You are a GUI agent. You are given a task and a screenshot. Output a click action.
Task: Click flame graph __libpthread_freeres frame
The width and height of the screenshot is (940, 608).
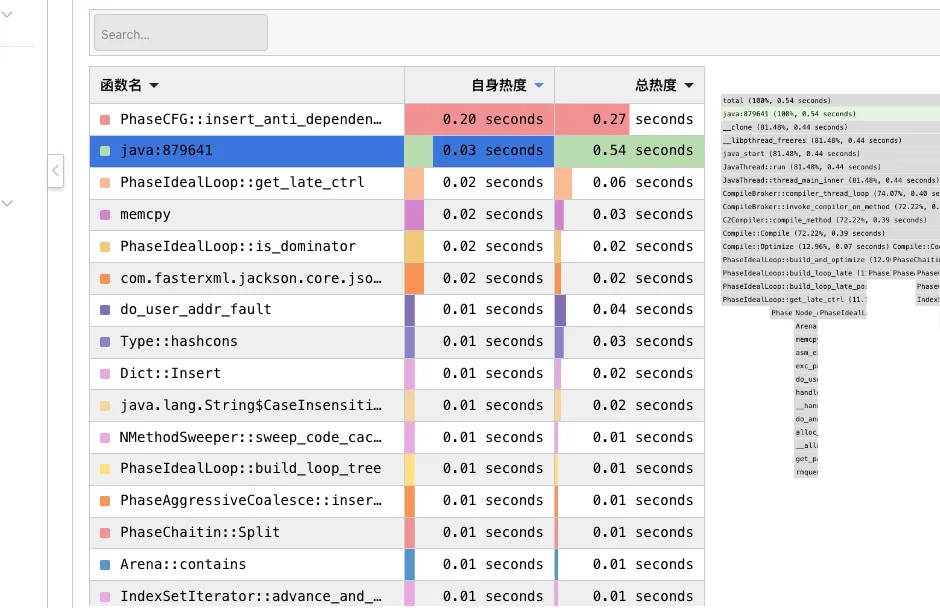click(x=830, y=140)
